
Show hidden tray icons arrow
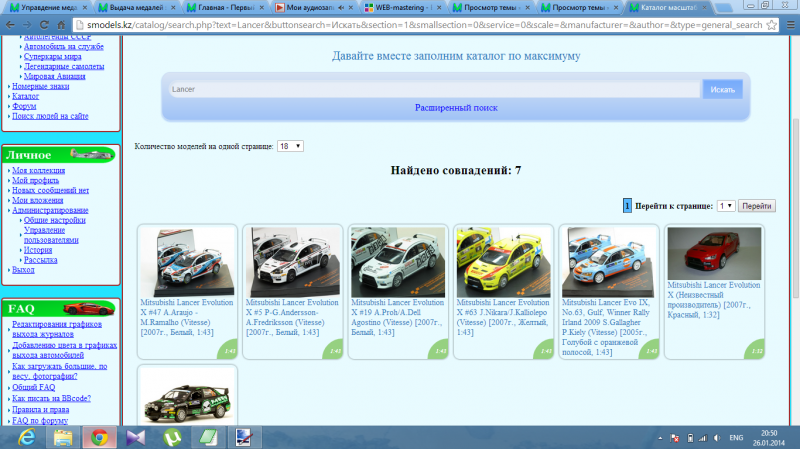tap(660, 438)
